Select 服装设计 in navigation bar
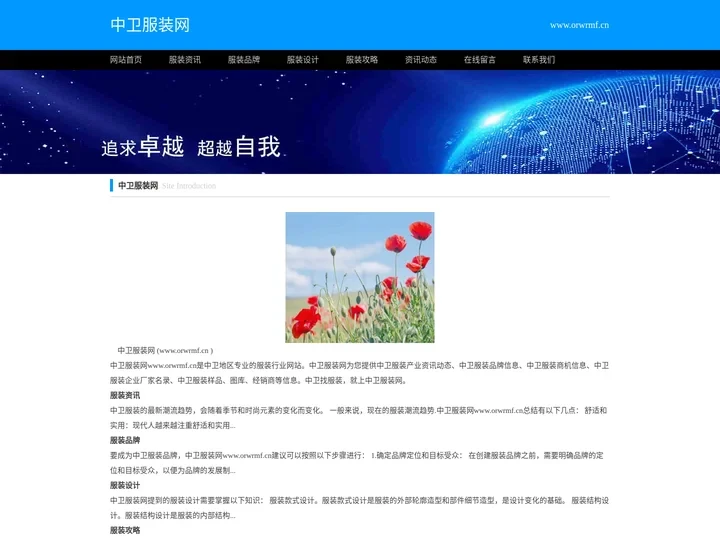Screen dimensions: 720x540 [303, 60]
